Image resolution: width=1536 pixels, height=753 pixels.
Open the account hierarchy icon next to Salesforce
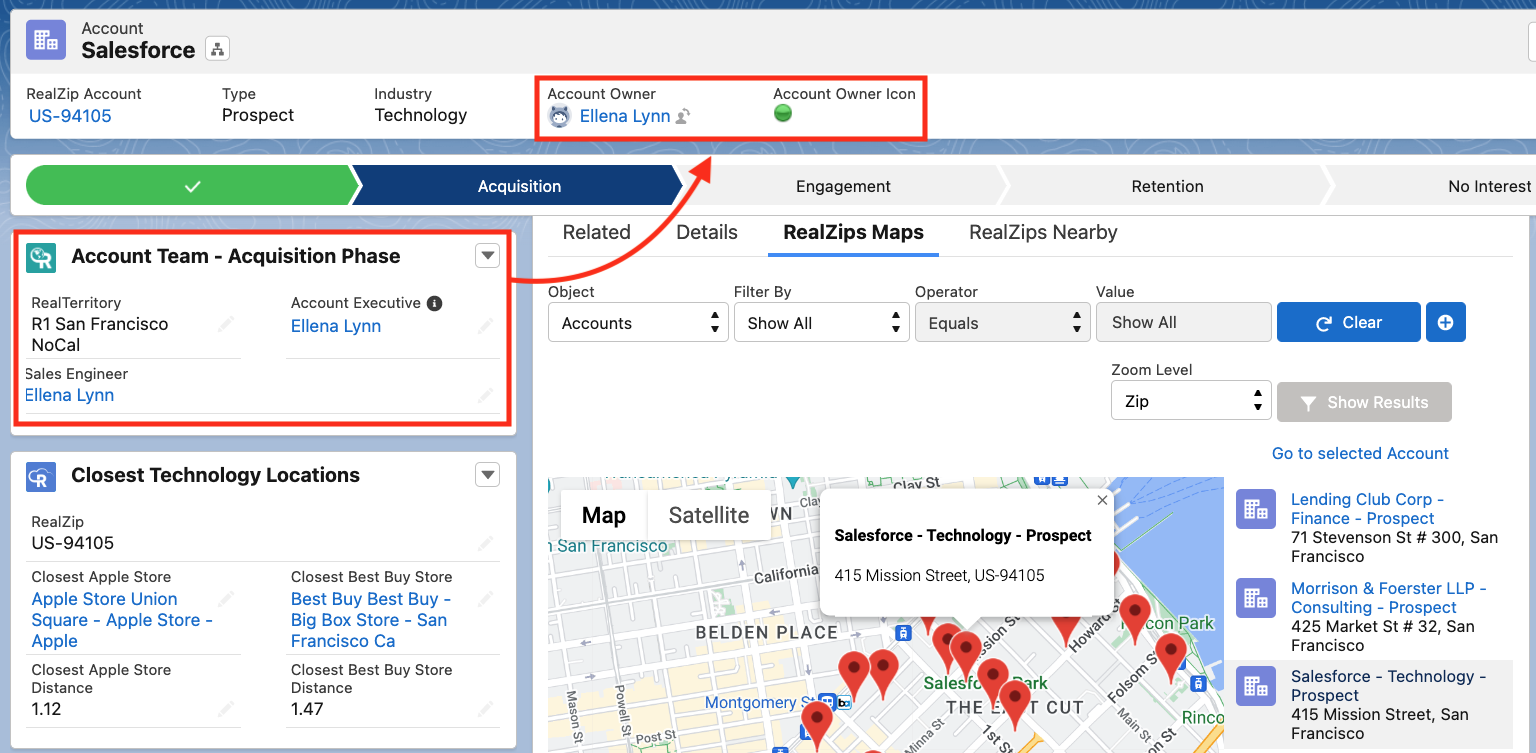click(x=217, y=49)
